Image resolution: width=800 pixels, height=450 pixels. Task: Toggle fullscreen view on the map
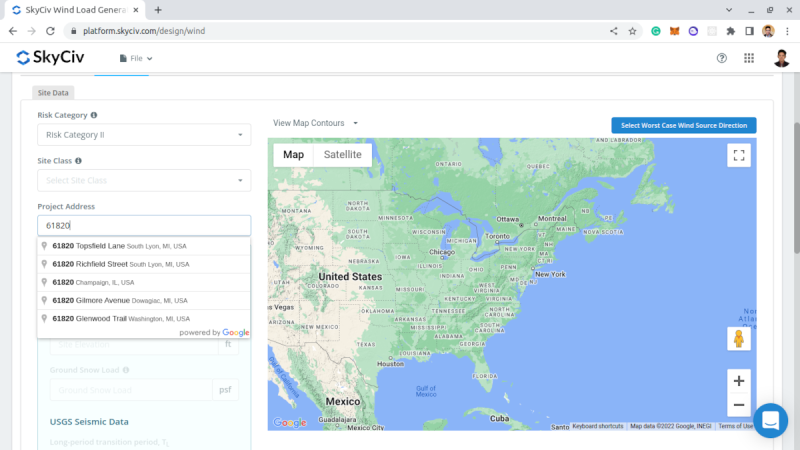pos(739,155)
